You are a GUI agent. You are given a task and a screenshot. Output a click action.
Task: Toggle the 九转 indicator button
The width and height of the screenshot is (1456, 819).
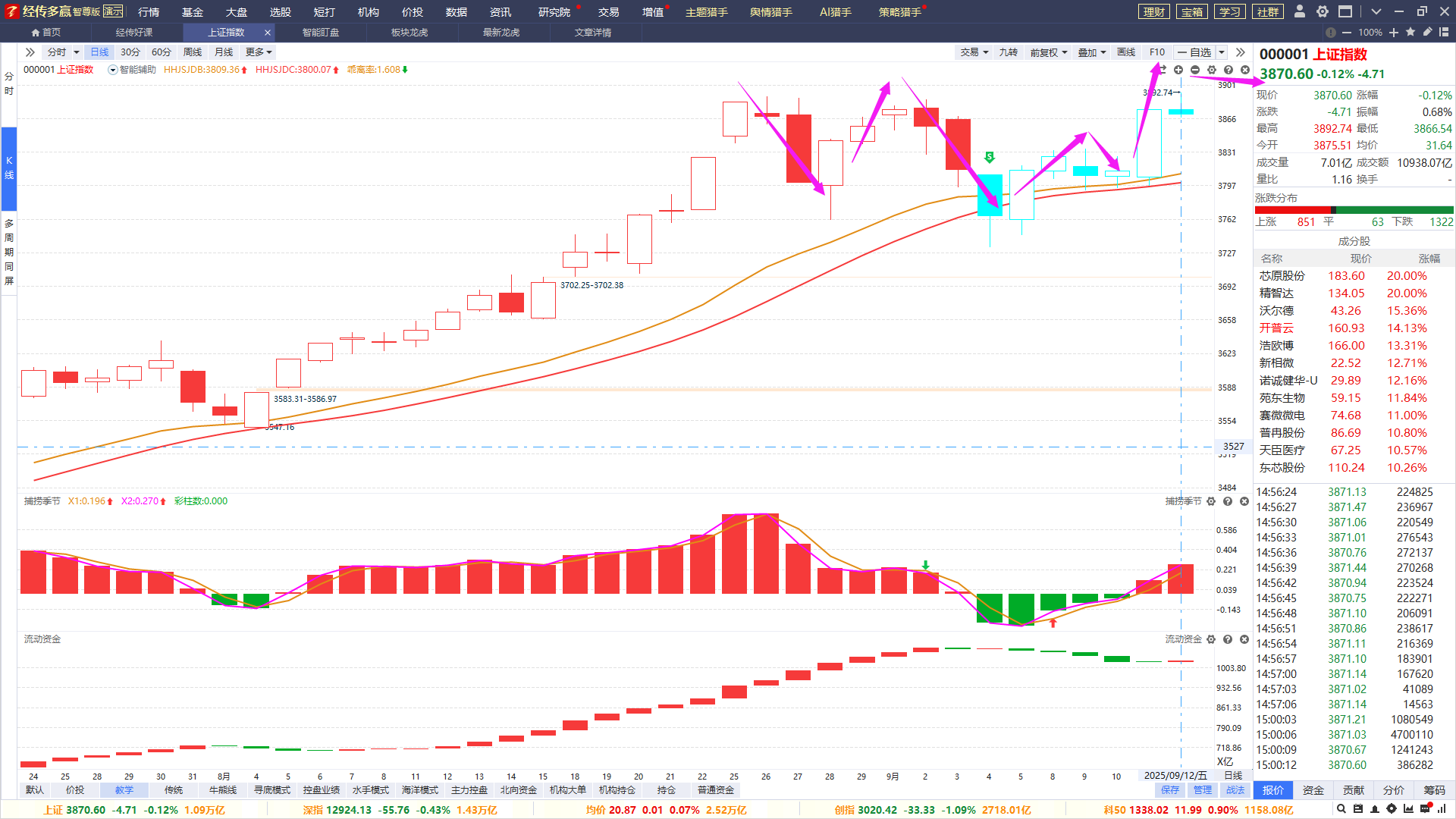click(1008, 52)
